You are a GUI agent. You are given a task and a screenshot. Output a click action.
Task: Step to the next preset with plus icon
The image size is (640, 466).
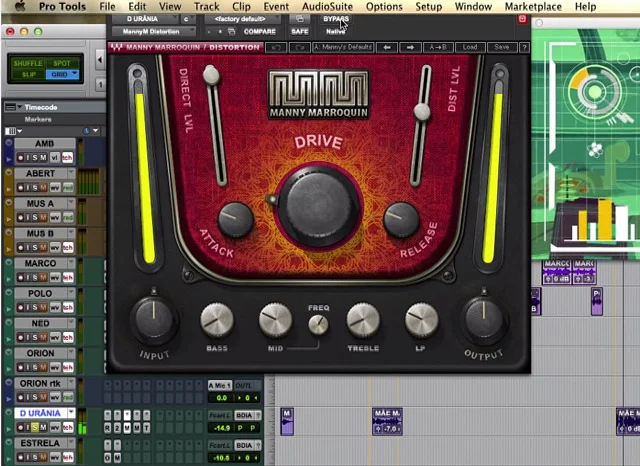tap(220, 31)
